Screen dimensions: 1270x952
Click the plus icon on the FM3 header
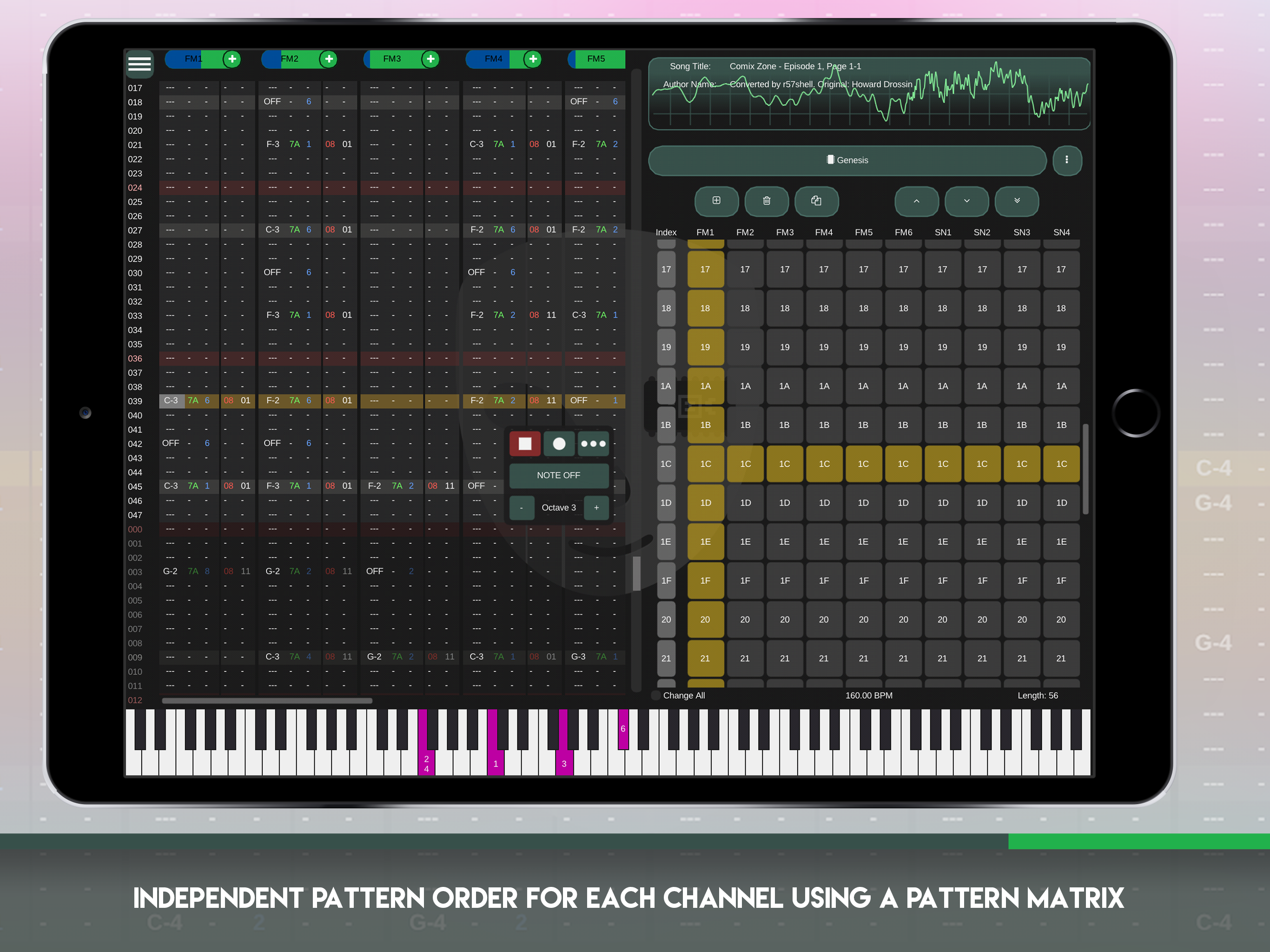430,59
